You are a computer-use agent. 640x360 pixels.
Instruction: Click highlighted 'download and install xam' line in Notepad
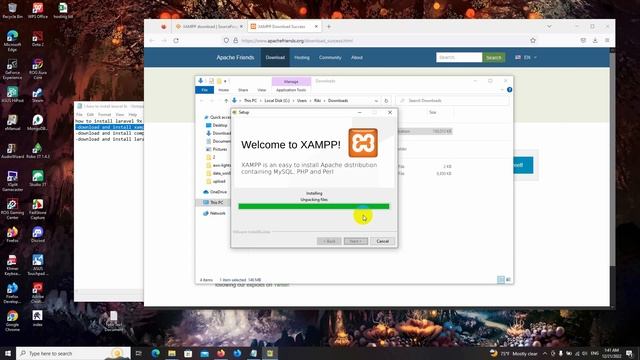tap(109, 127)
